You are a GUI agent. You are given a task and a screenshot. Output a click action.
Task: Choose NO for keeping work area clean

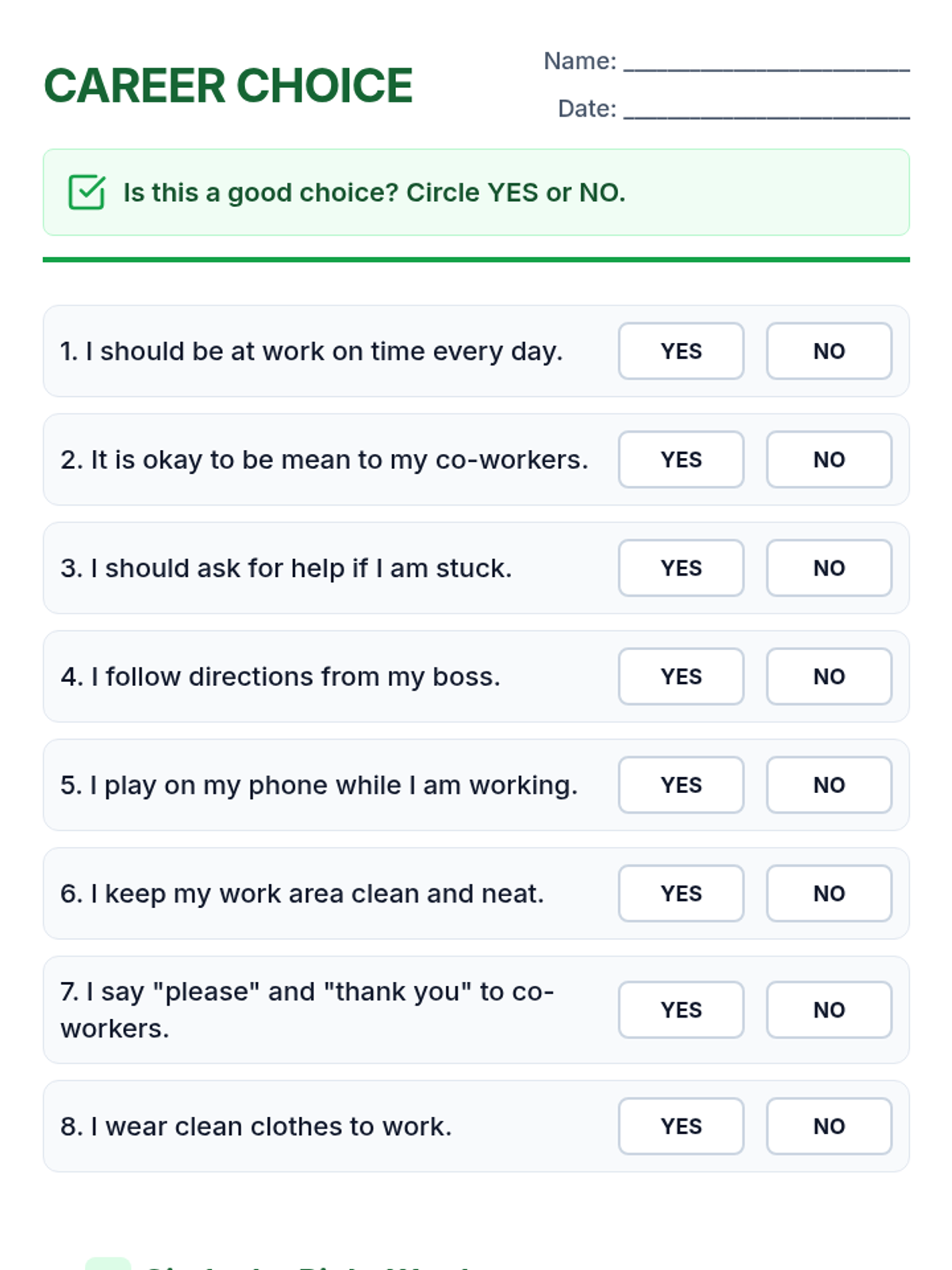pos(828,894)
